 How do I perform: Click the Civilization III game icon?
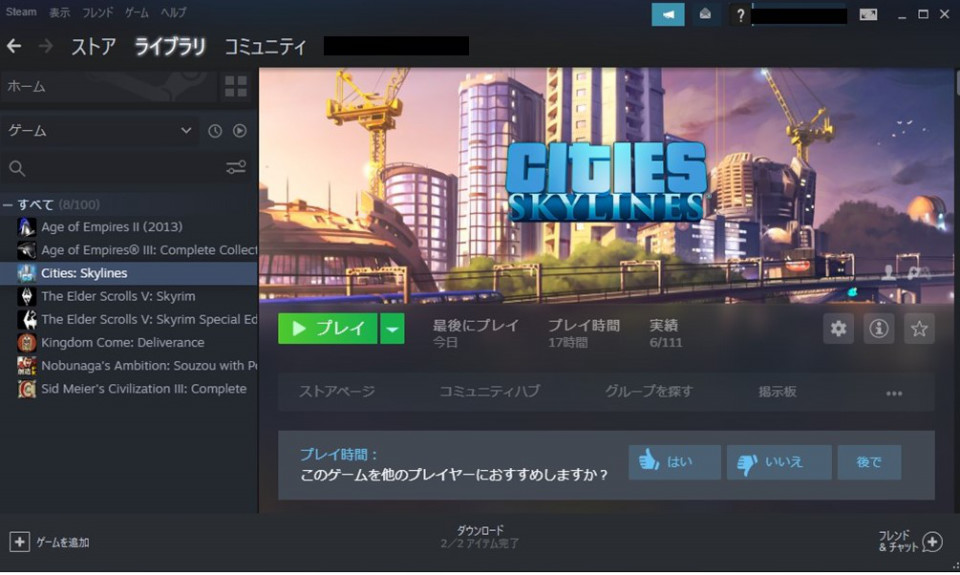click(x=26, y=389)
